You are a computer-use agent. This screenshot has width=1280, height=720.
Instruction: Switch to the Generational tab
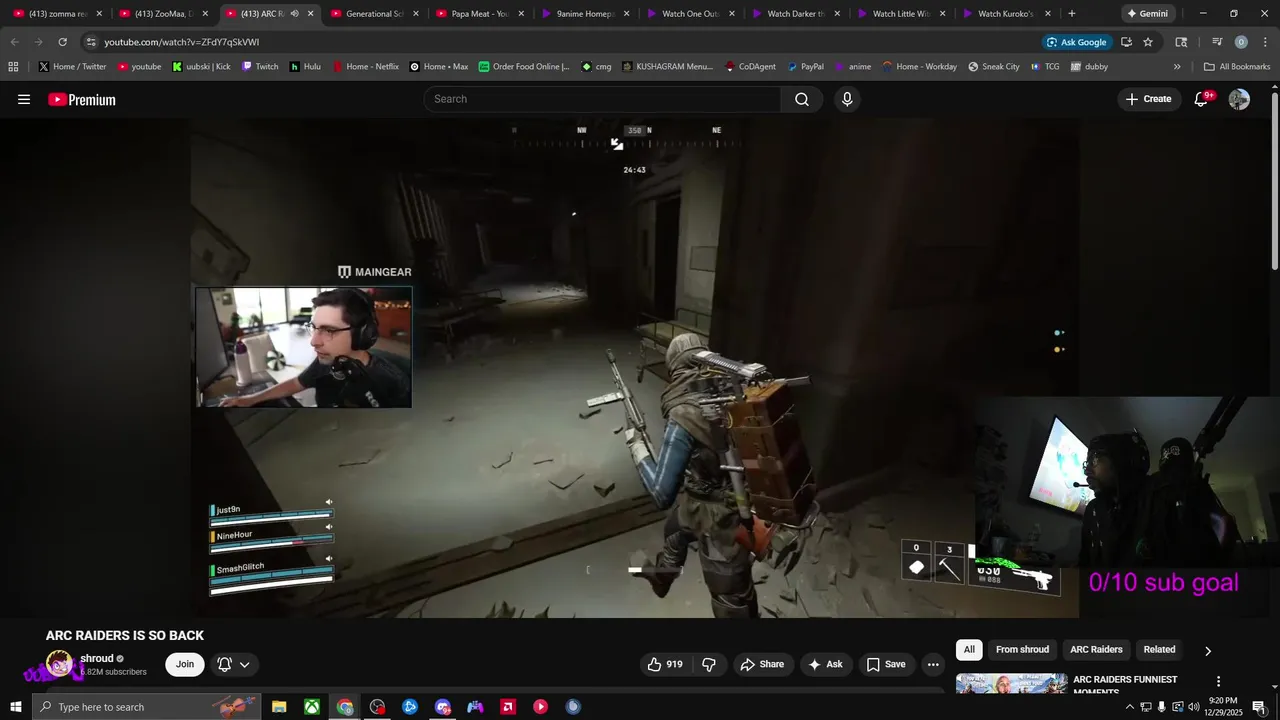click(x=375, y=14)
